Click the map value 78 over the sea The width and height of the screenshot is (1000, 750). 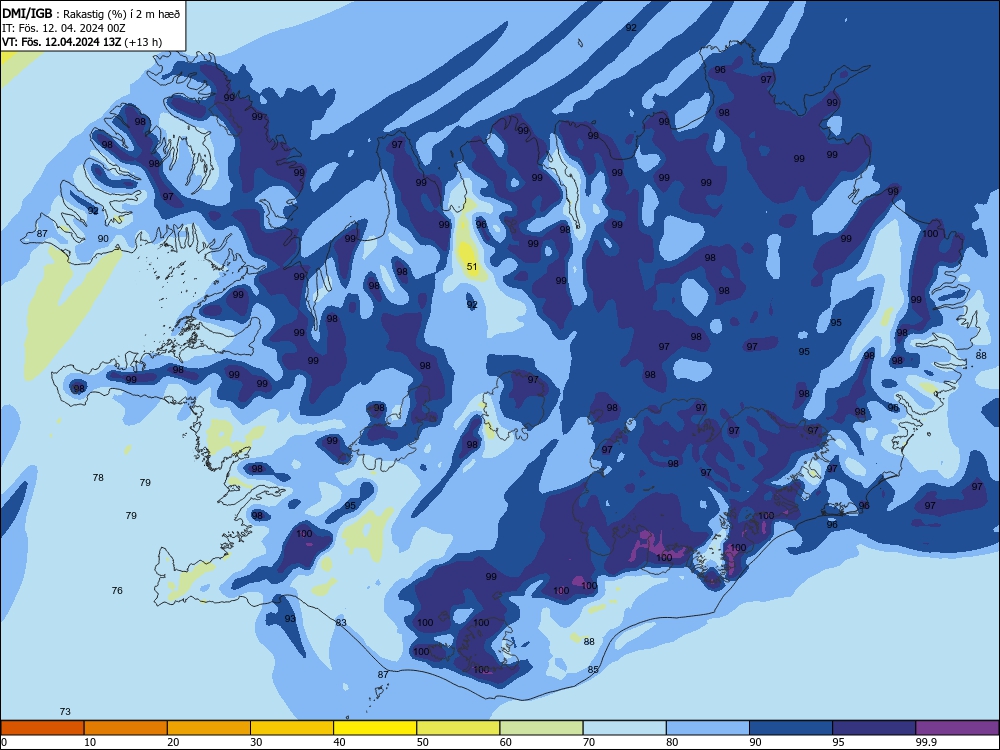98,478
